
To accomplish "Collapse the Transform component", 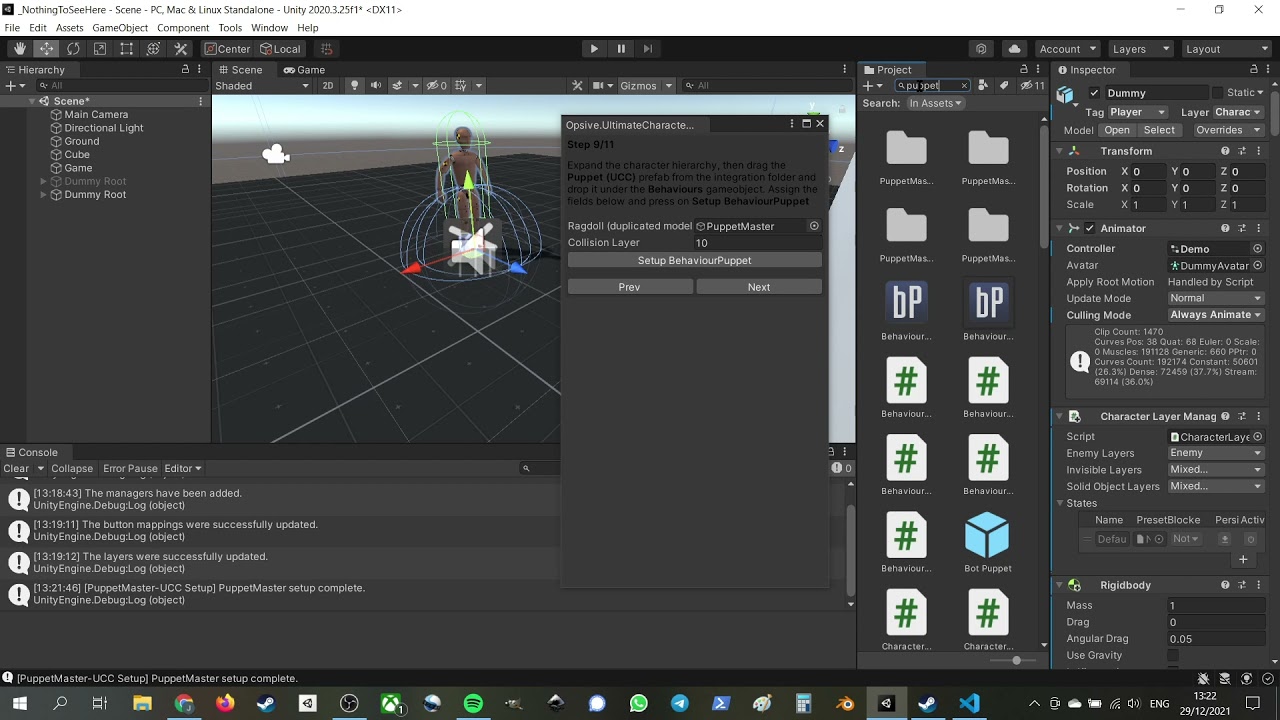I will click(x=1059, y=151).
